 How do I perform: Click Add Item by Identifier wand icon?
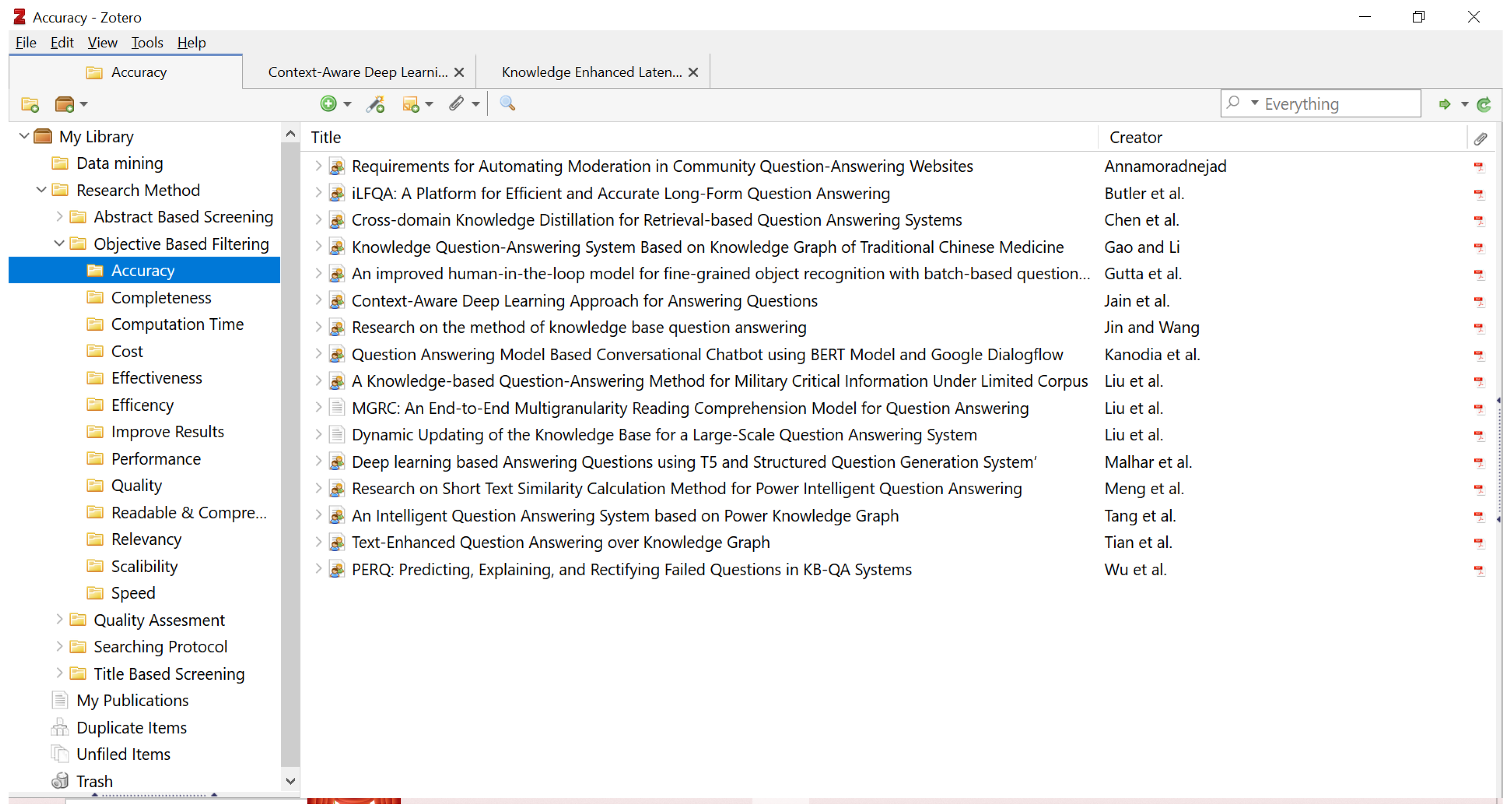(x=376, y=104)
